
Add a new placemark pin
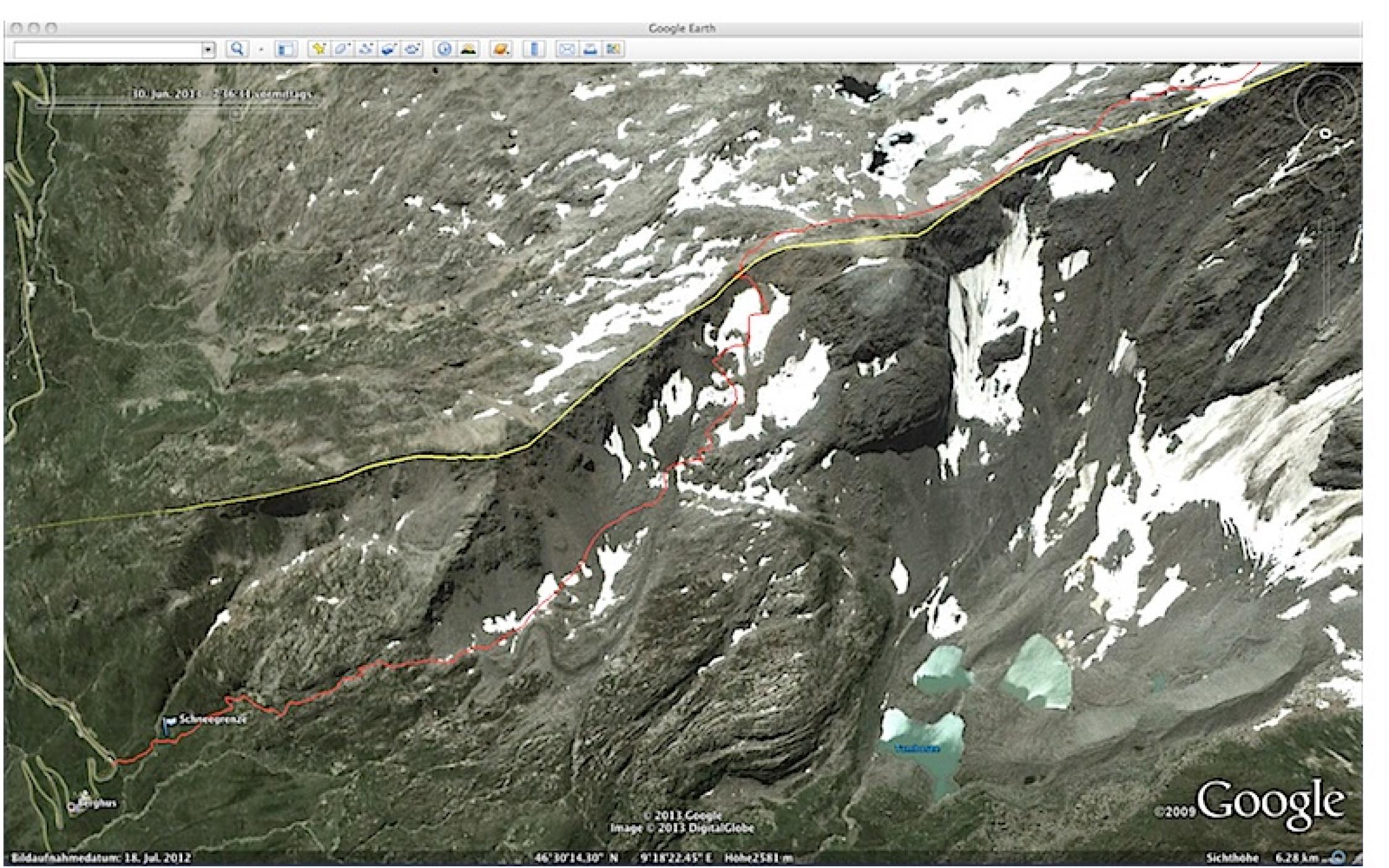tap(319, 49)
